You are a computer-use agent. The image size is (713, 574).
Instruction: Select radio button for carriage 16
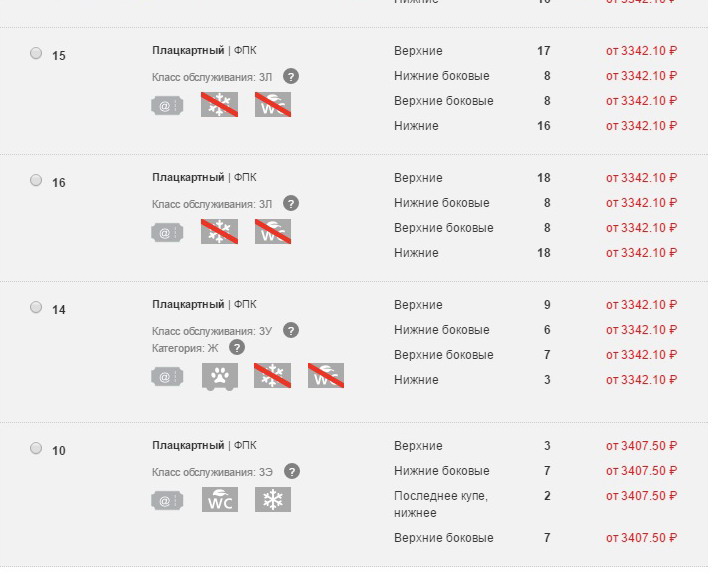click(37, 181)
